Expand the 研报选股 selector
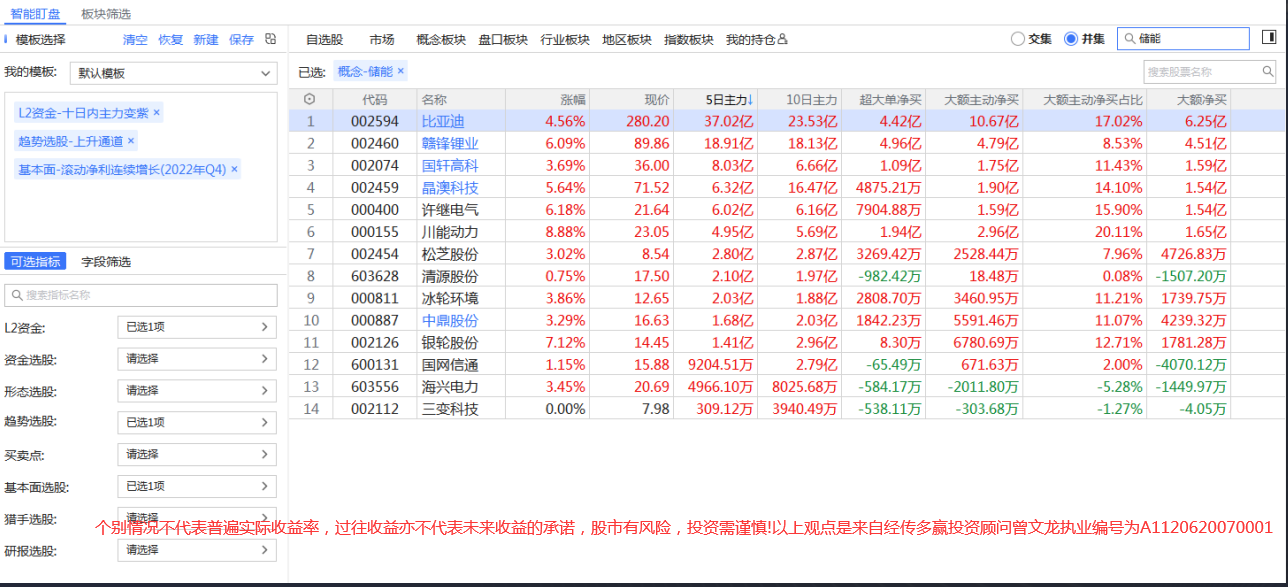The width and height of the screenshot is (1288, 587). tap(197, 550)
